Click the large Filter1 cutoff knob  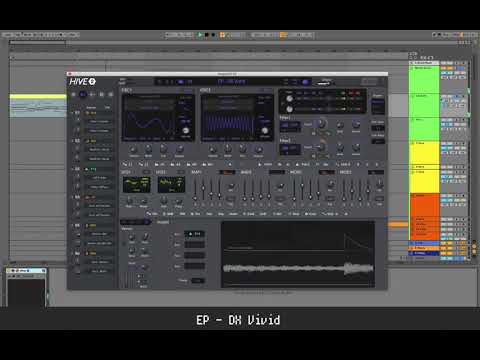(x=321, y=124)
